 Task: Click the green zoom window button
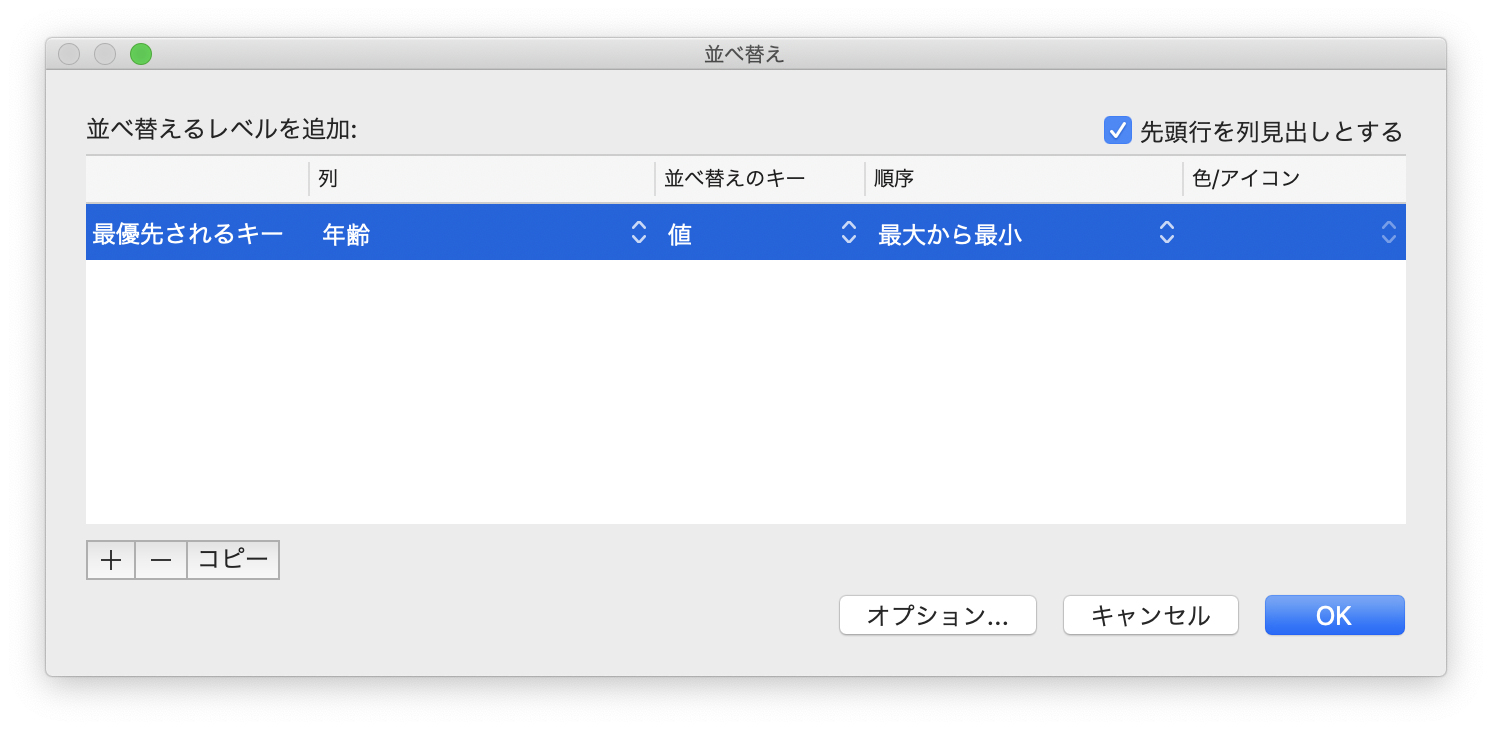pyautogui.click(x=141, y=54)
